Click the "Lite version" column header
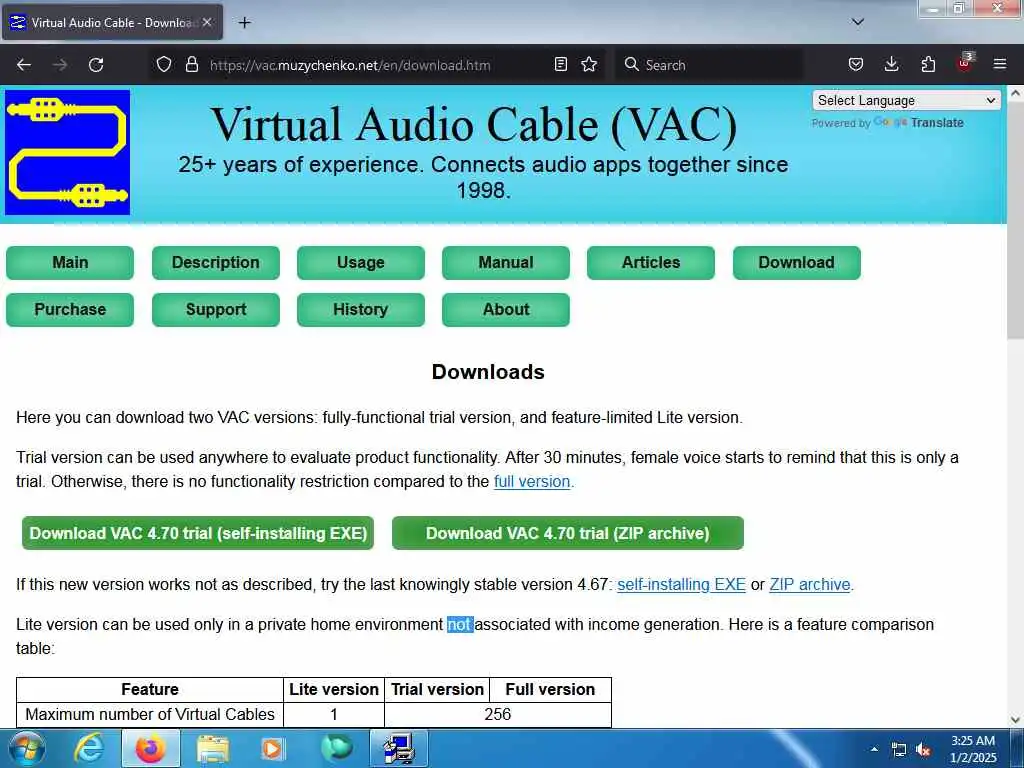This screenshot has width=1024, height=768. (334, 690)
